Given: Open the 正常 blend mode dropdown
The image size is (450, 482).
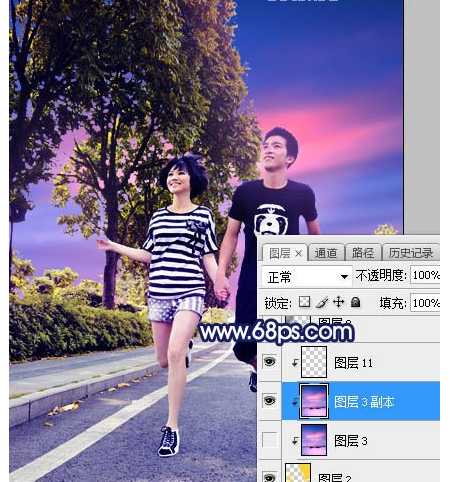Looking at the screenshot, I should 306,277.
